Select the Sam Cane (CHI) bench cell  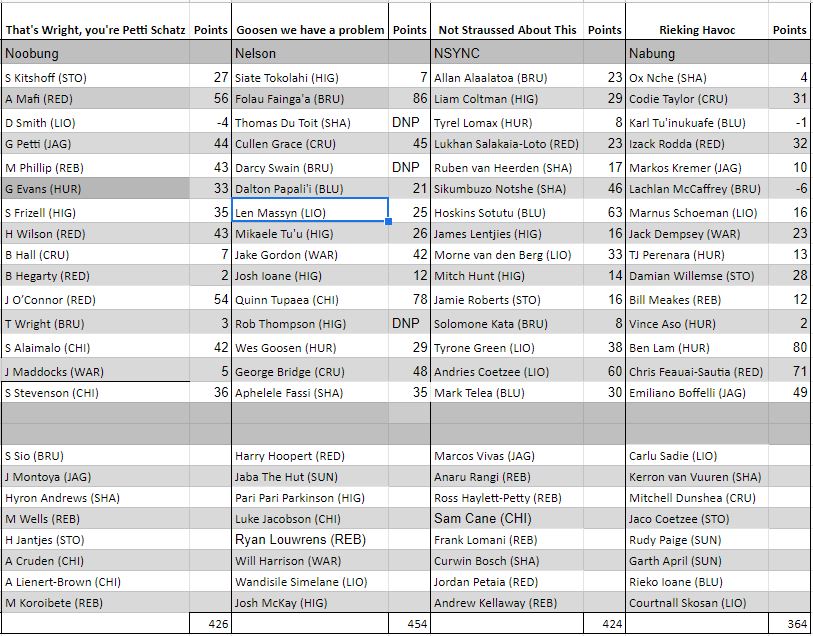click(507, 518)
